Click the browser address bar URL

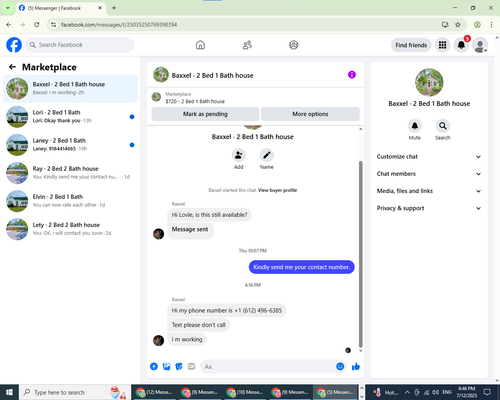119,25
